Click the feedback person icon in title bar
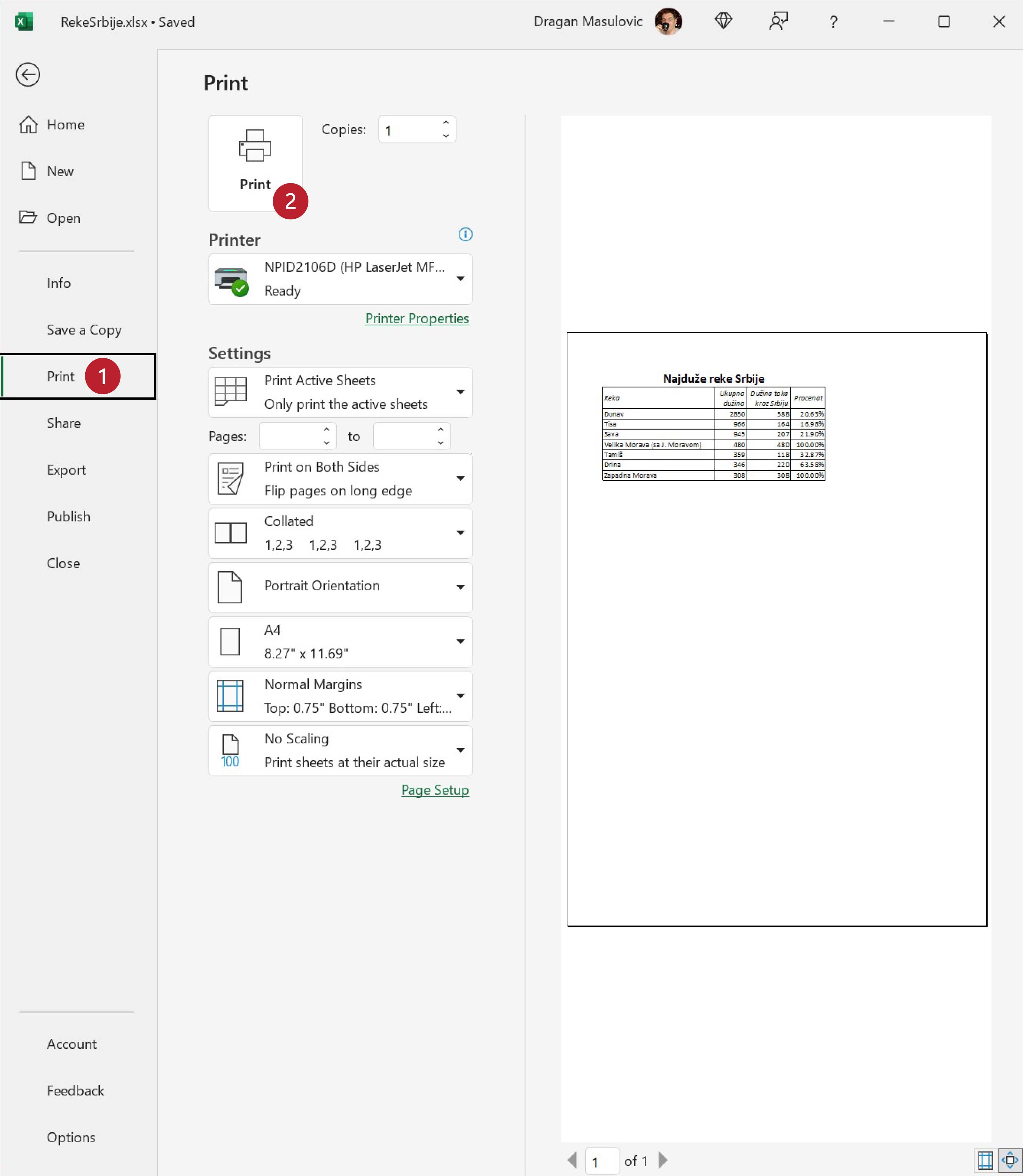This screenshot has width=1023, height=1176. [x=778, y=22]
